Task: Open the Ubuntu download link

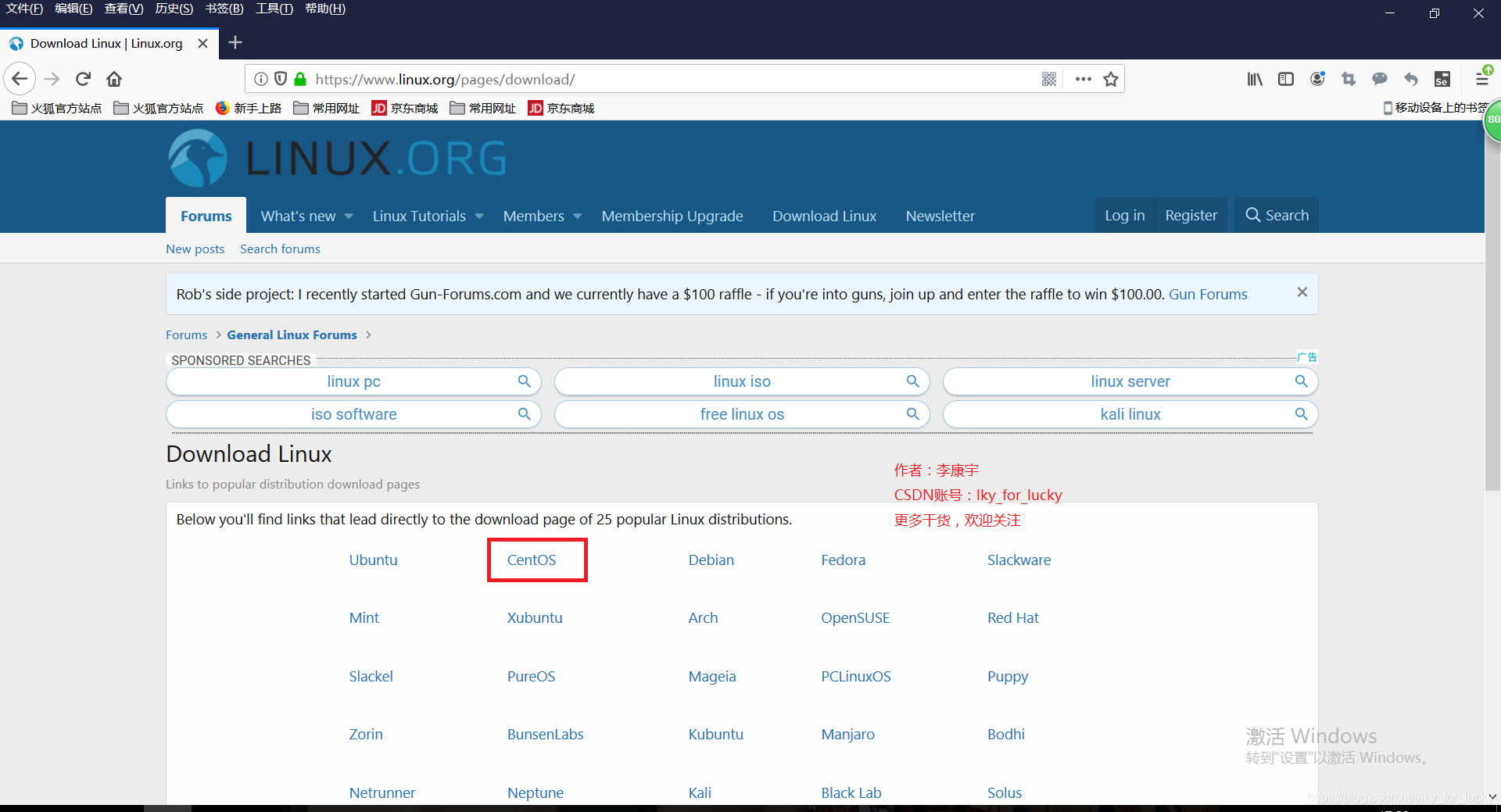Action: click(x=373, y=560)
